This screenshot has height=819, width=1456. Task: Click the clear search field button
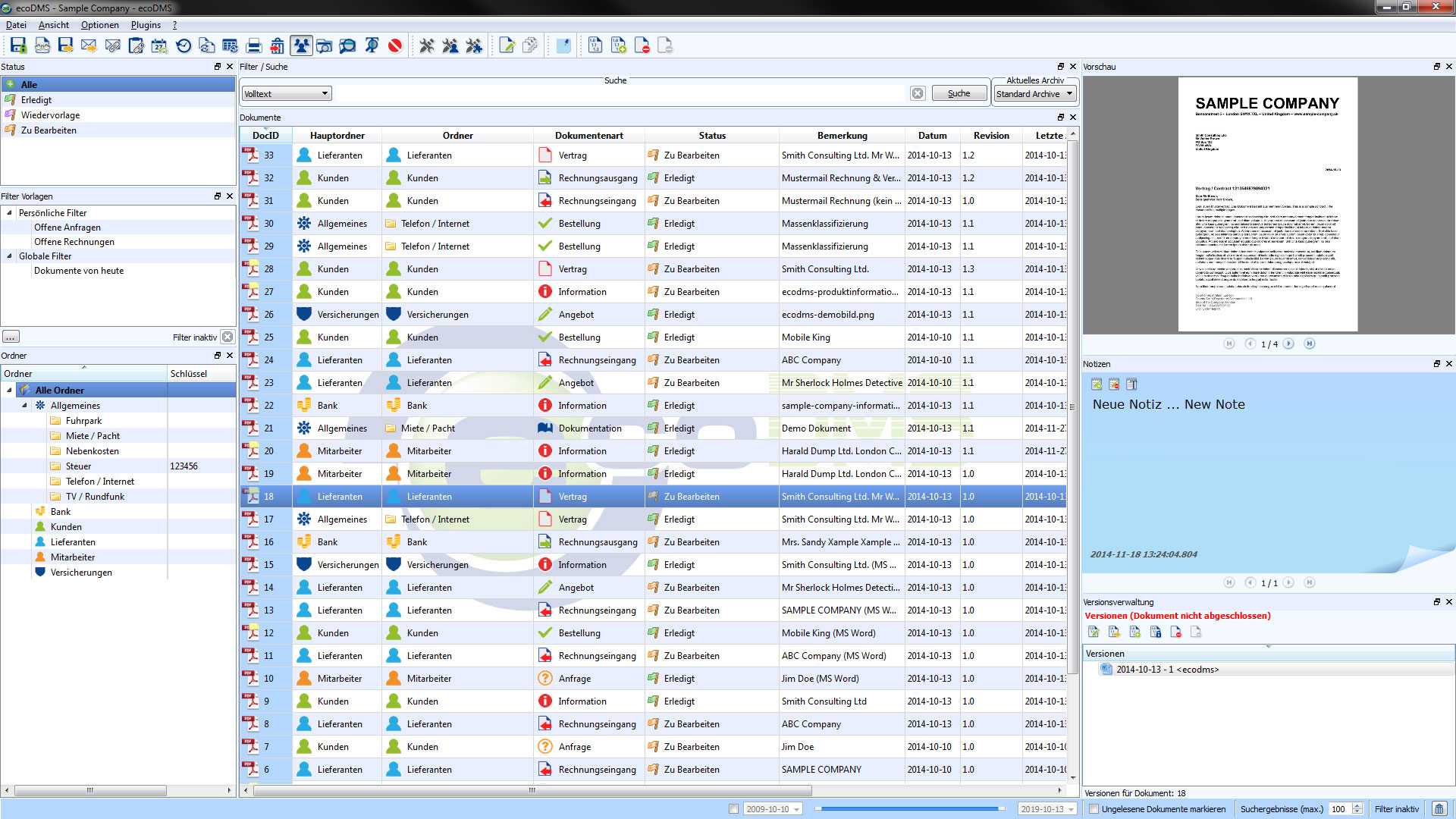pyautogui.click(x=918, y=93)
